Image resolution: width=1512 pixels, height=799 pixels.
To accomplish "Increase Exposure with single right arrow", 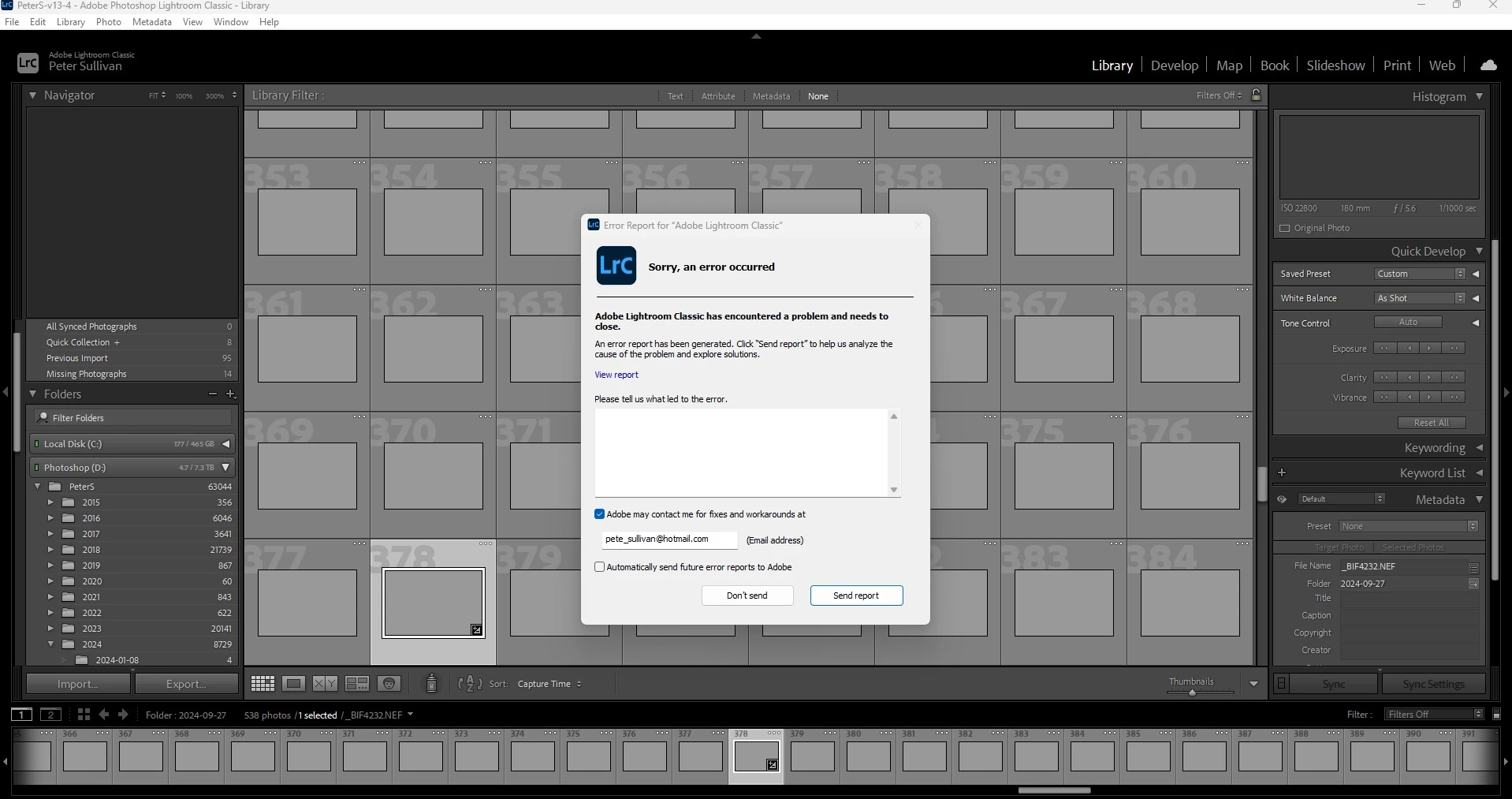I will click(x=1430, y=348).
